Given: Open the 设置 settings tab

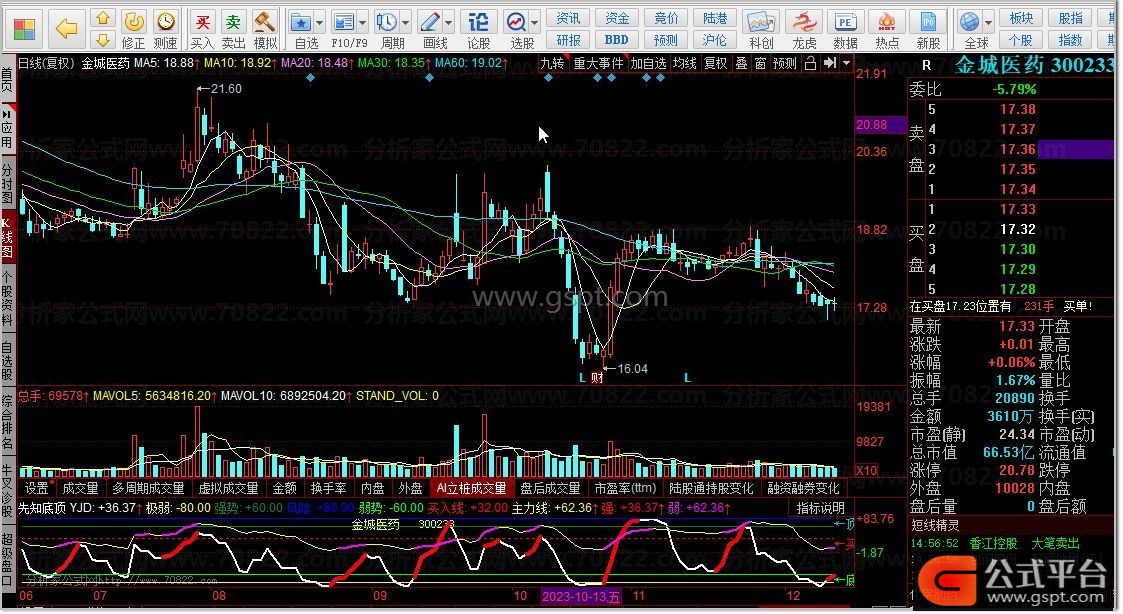Looking at the screenshot, I should [x=37, y=489].
